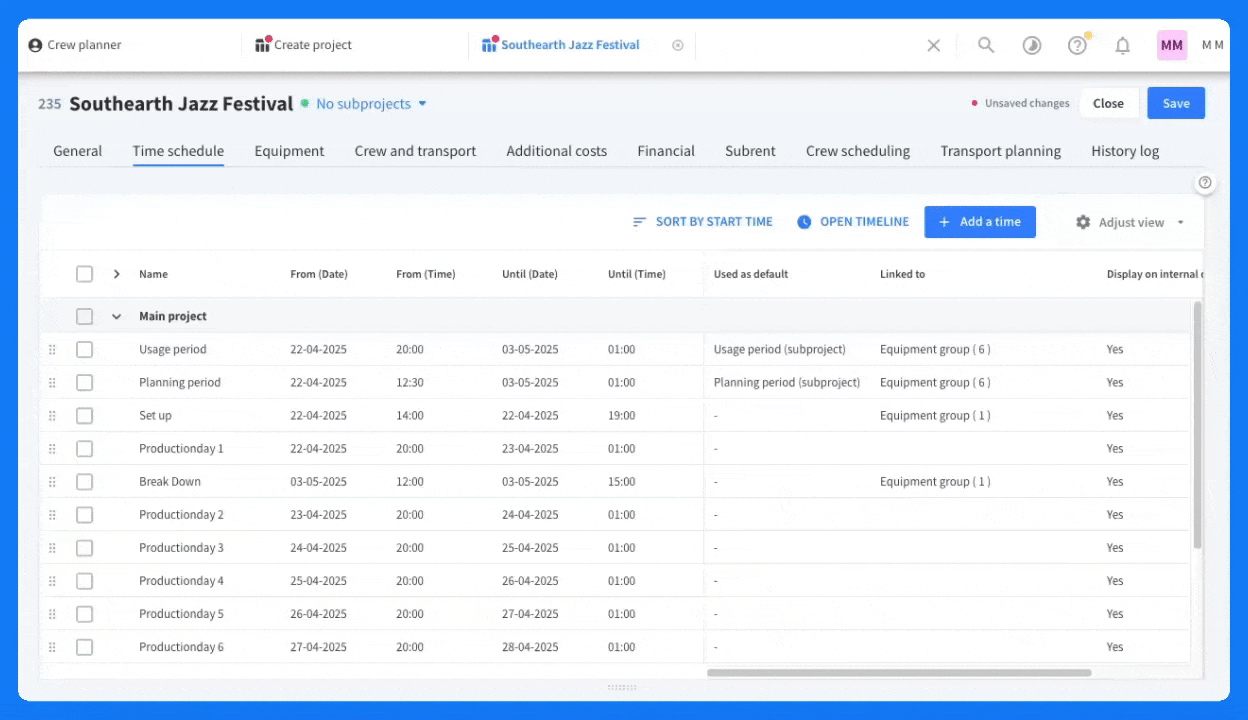Viewport: 1248px width, 720px height.
Task: Click the Create project tab icon
Action: pos(263,44)
